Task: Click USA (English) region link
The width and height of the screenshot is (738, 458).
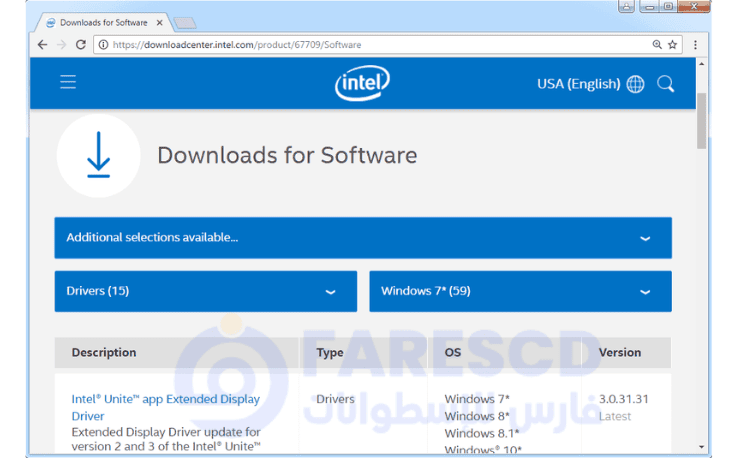Action: (578, 84)
